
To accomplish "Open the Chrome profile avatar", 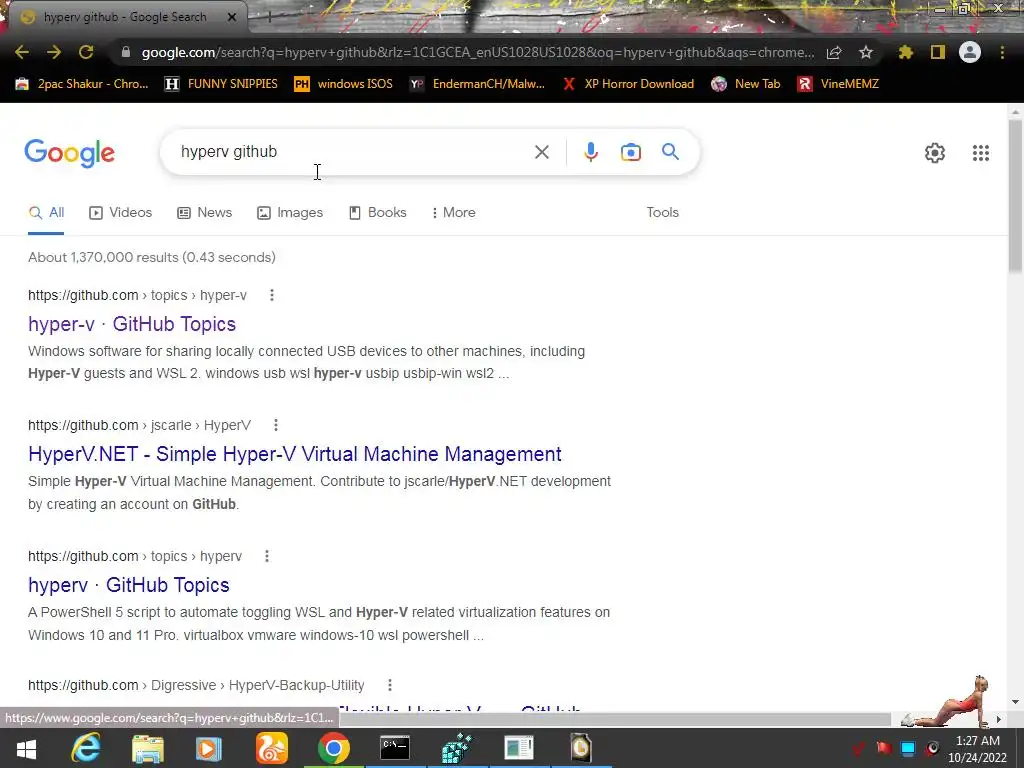I will click(x=970, y=52).
